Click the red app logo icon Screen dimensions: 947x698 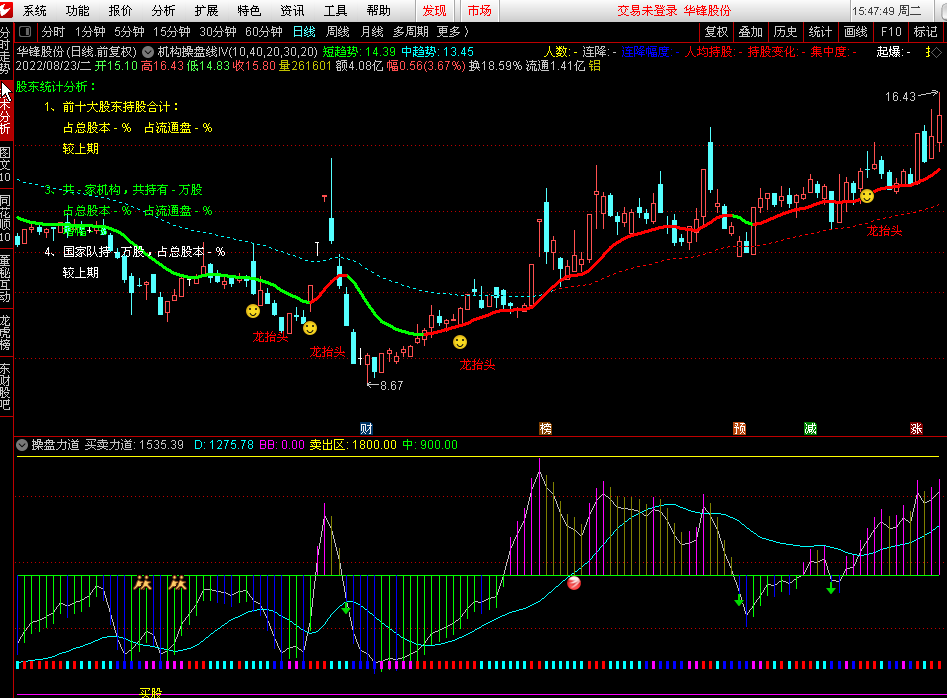(x=9, y=11)
